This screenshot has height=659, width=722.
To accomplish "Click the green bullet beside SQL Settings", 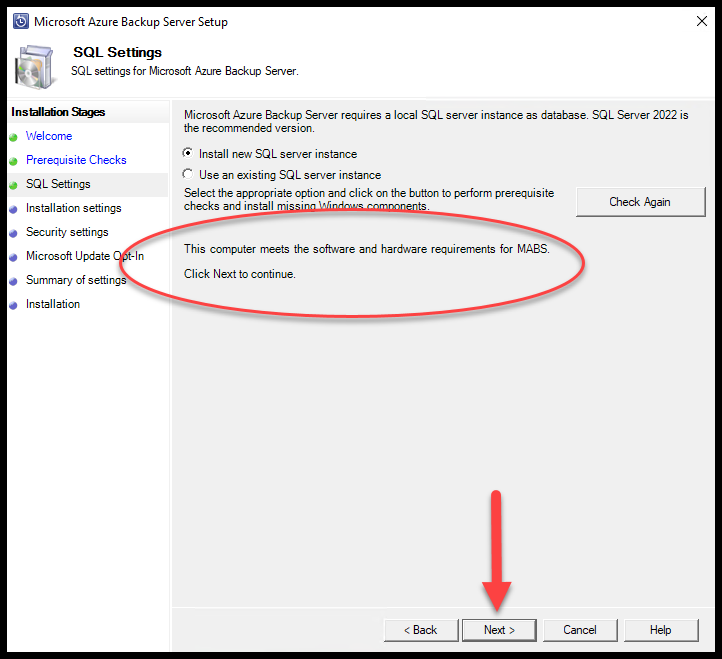I will [14, 185].
